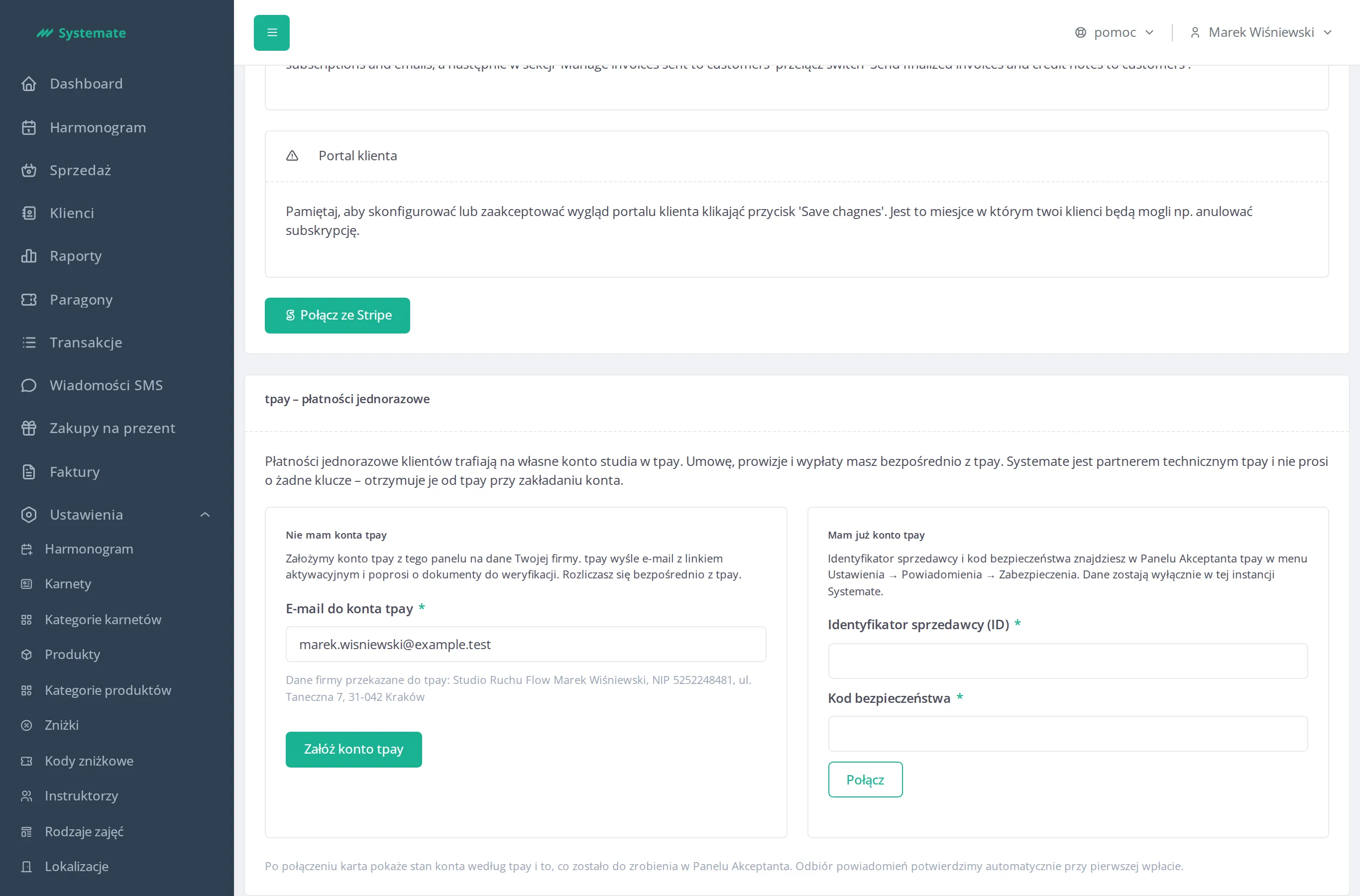Screen dimensions: 1360x896
Task: Click the Klienci contacts icon
Action: [x=28, y=213]
